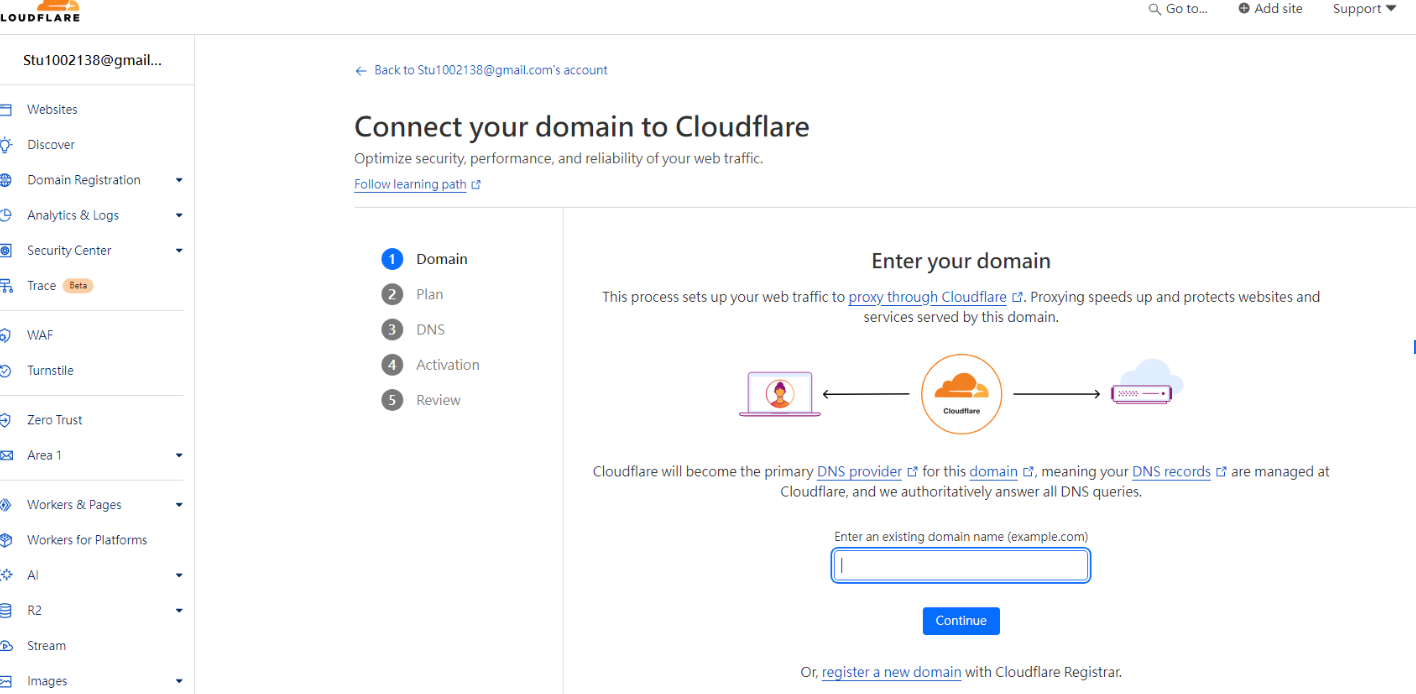Click the Websites icon in sidebar
The height and width of the screenshot is (694, 1416).
click(6, 110)
